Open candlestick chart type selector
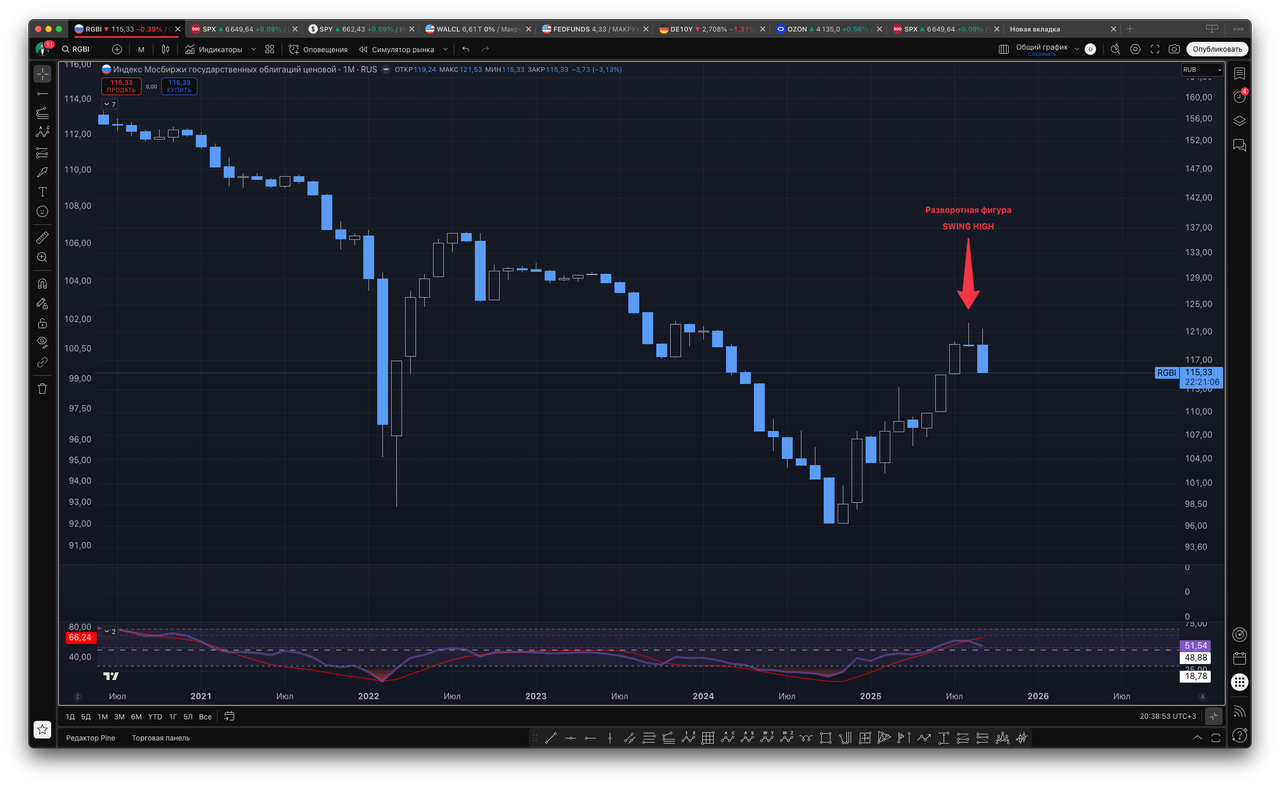 click(164, 49)
